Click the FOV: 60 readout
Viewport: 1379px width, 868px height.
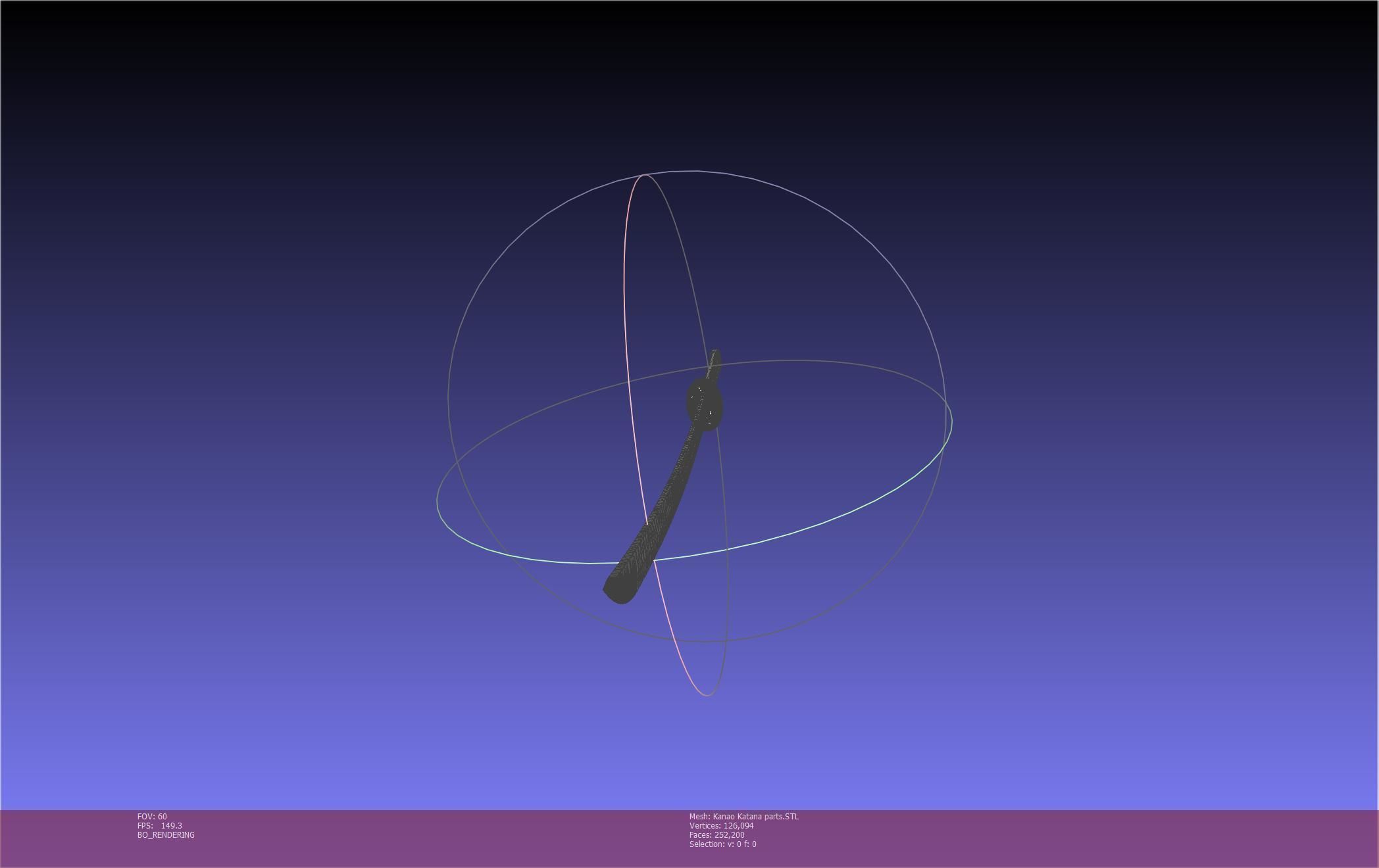point(152,816)
